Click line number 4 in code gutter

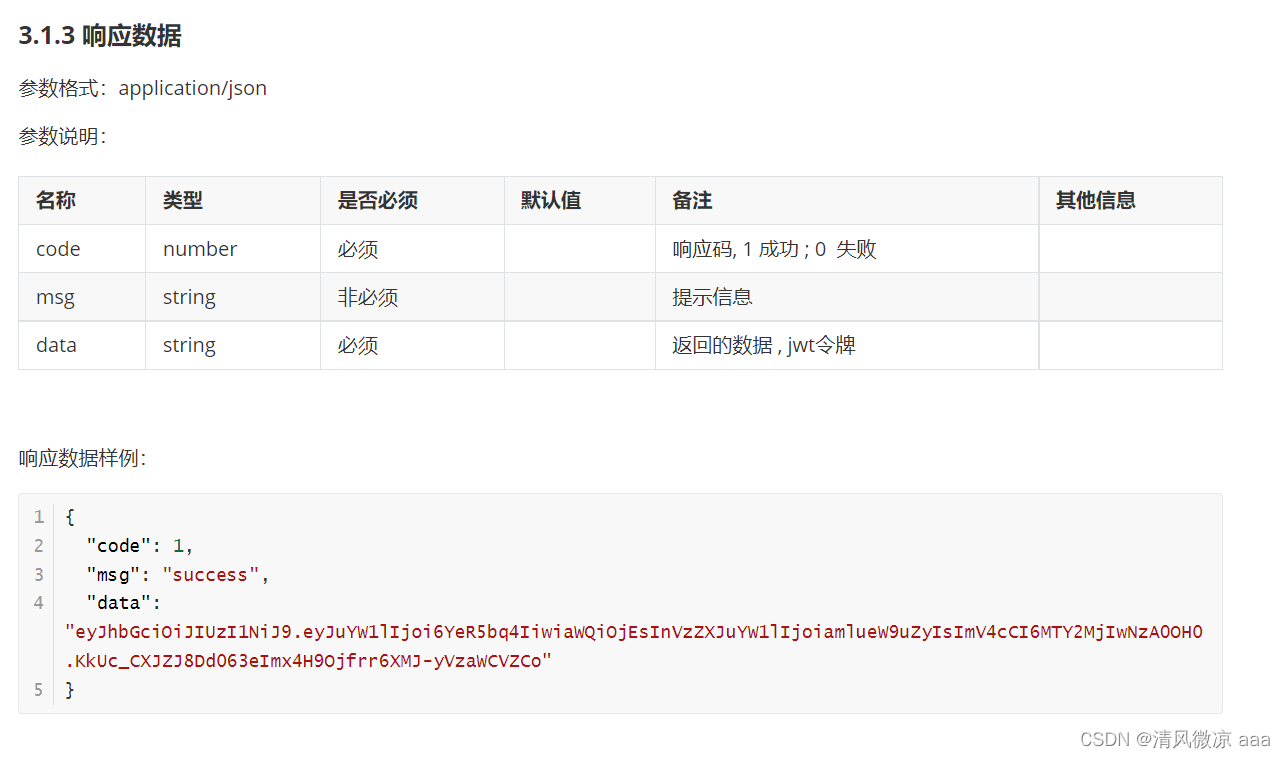pyautogui.click(x=38, y=603)
